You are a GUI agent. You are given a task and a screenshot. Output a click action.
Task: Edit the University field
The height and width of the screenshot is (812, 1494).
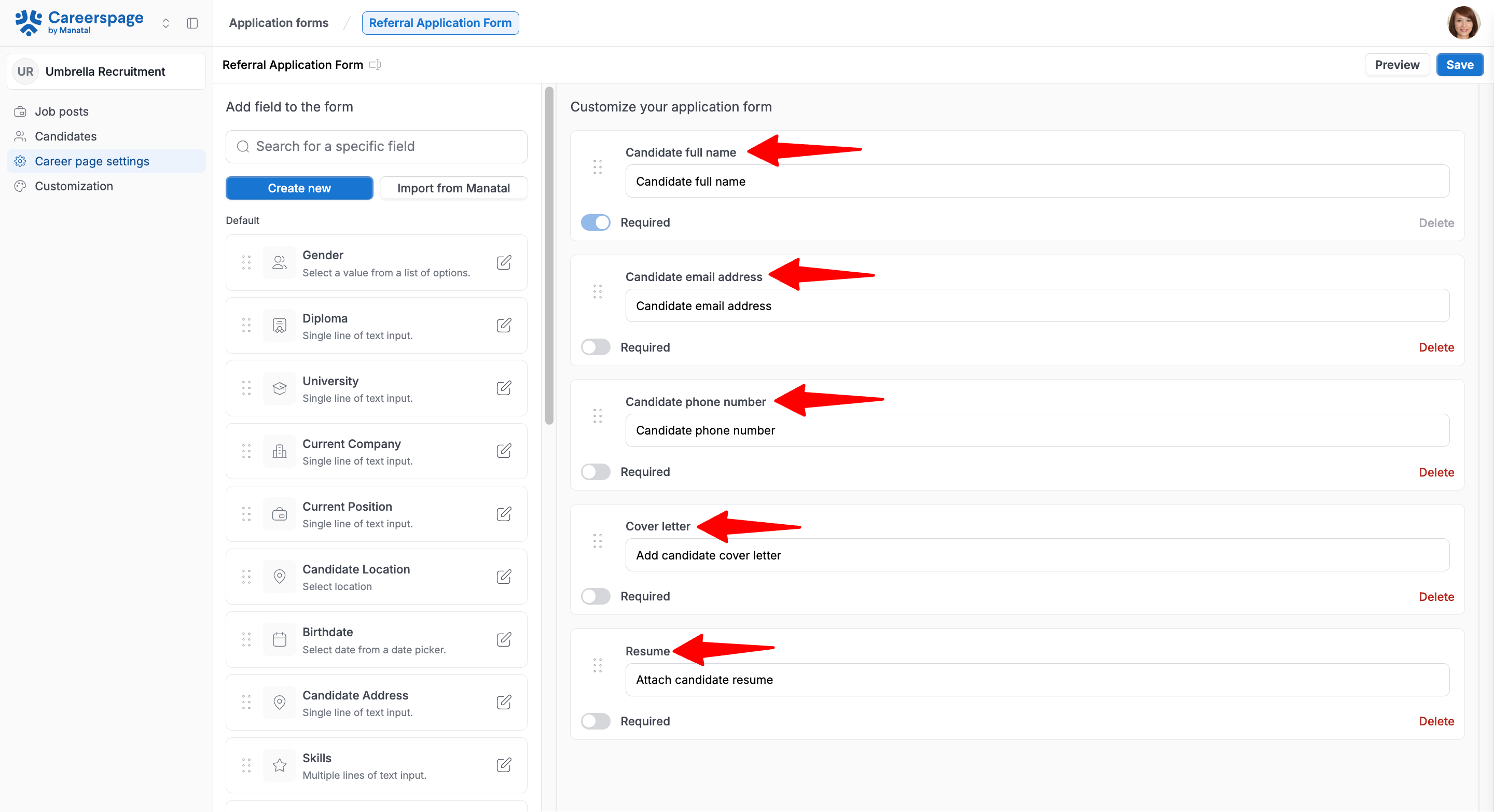coord(504,388)
